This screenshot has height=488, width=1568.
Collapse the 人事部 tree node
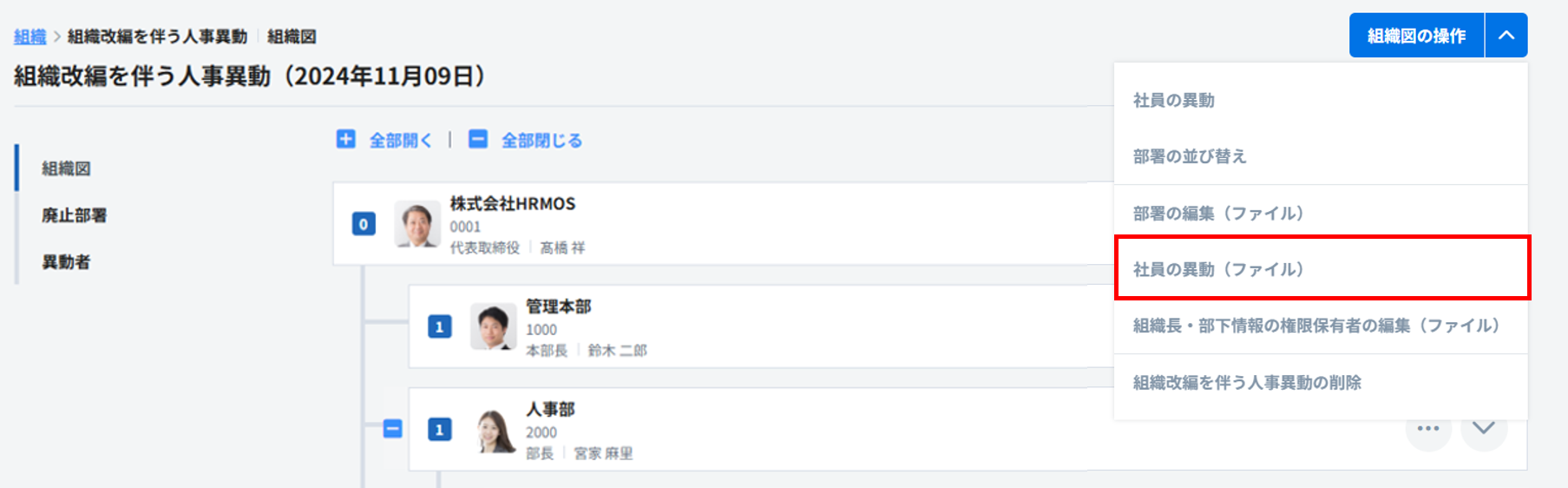pyautogui.click(x=393, y=429)
